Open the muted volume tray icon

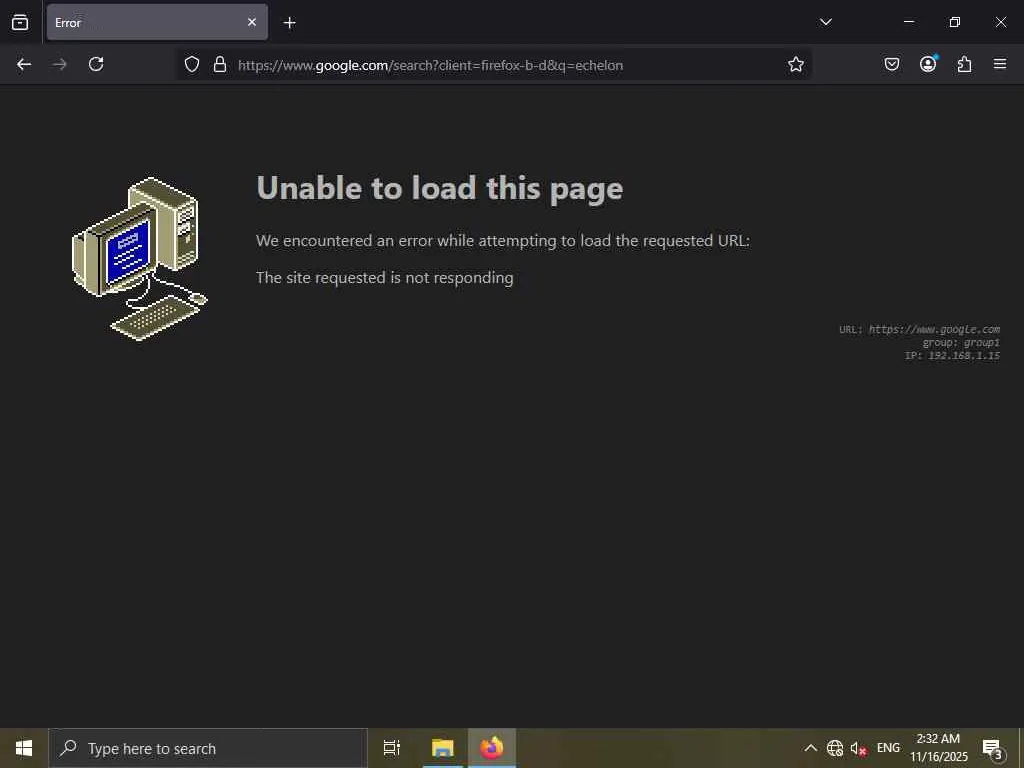(858, 748)
